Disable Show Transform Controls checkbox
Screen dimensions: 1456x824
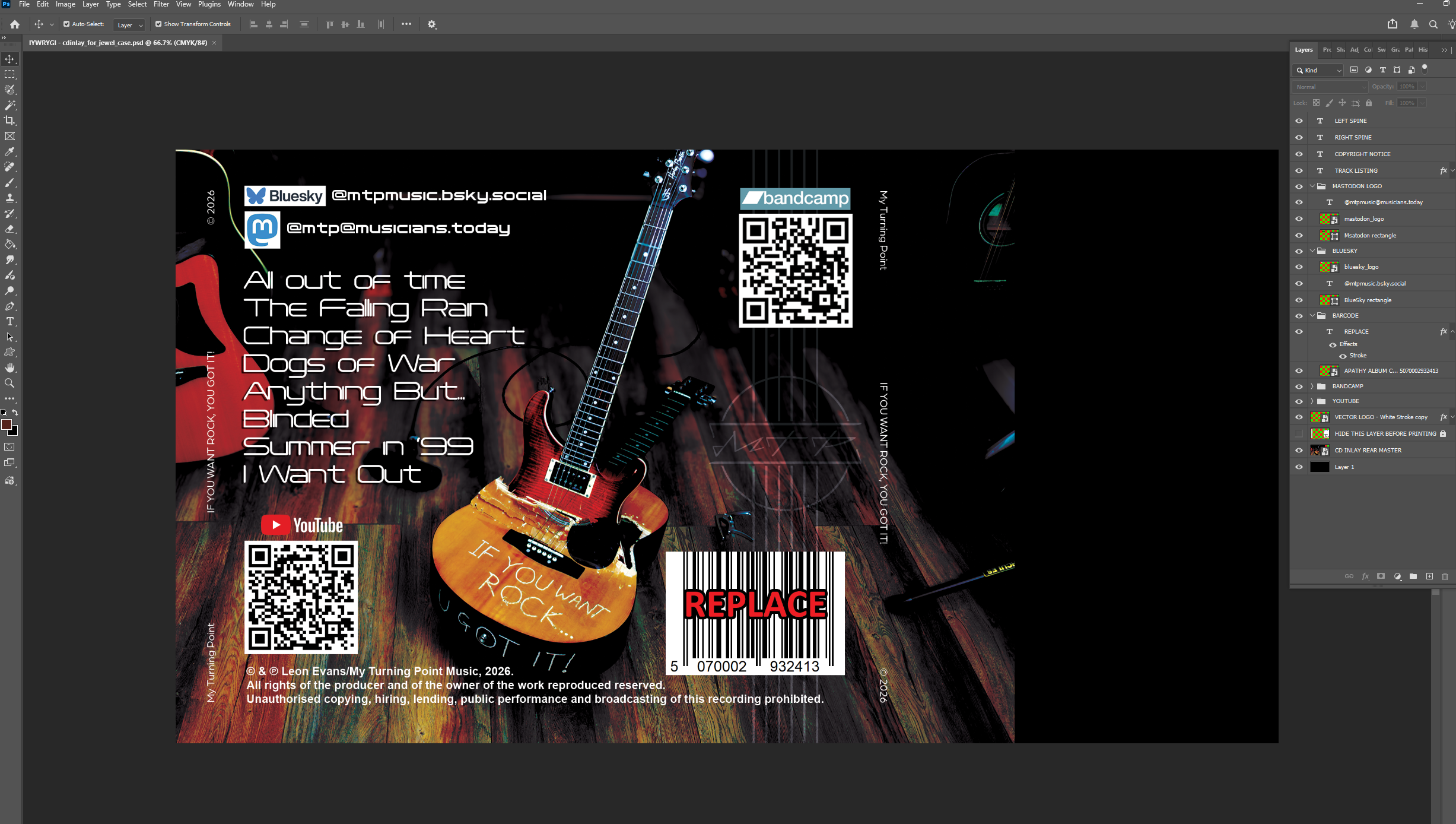158,24
